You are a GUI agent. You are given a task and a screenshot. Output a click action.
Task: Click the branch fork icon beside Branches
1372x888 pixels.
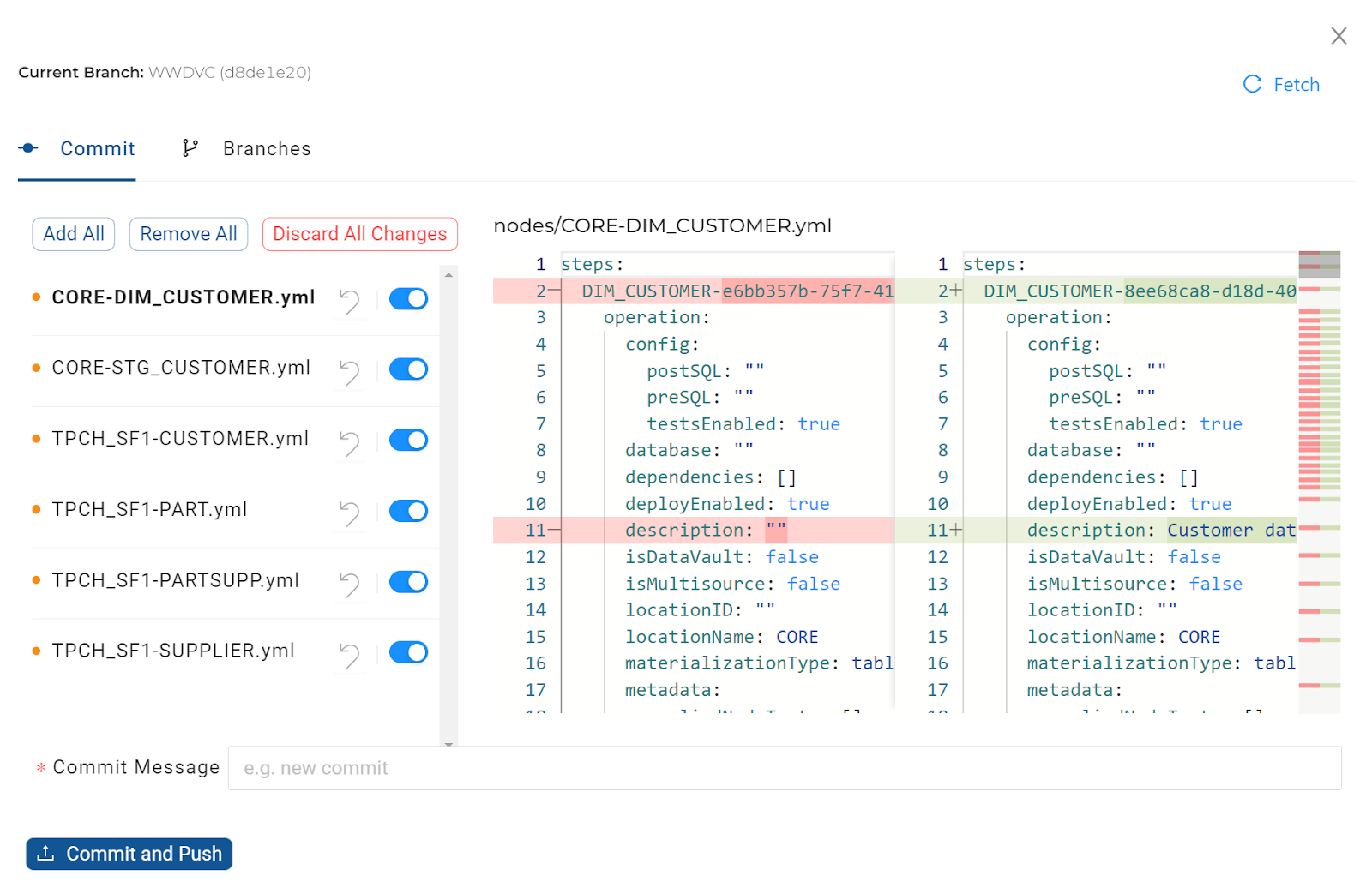[190, 147]
